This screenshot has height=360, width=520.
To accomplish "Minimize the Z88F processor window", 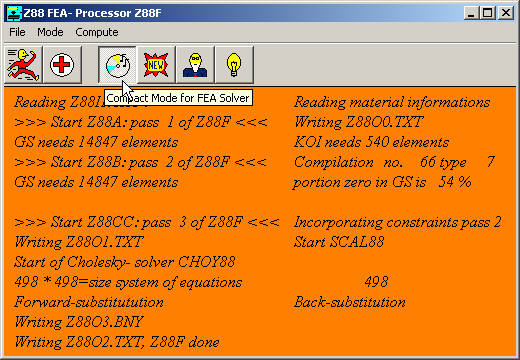I will 471,13.
